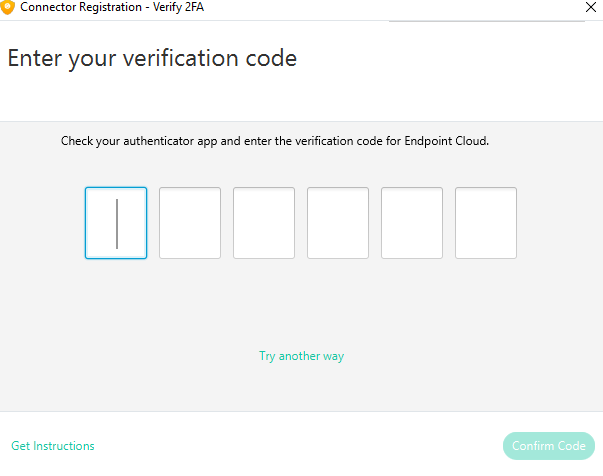Focus the first verification digit box
Image resolution: width=603 pixels, height=476 pixels.
[116, 223]
